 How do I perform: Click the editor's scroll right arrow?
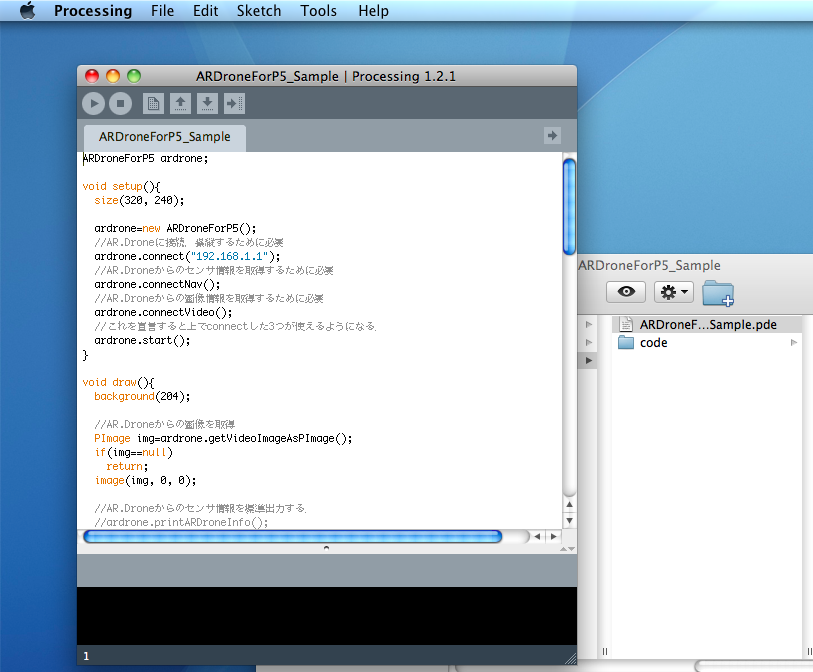click(554, 537)
